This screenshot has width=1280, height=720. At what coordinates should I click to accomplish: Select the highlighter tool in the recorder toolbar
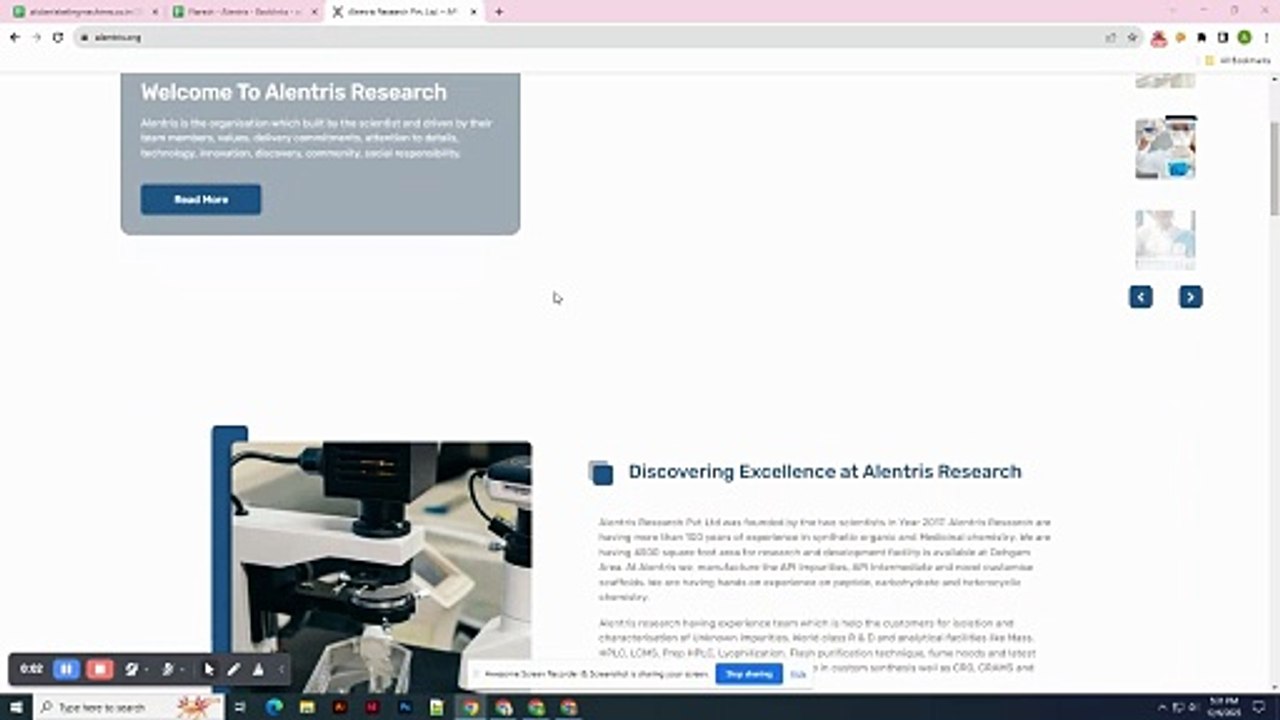coord(258,669)
